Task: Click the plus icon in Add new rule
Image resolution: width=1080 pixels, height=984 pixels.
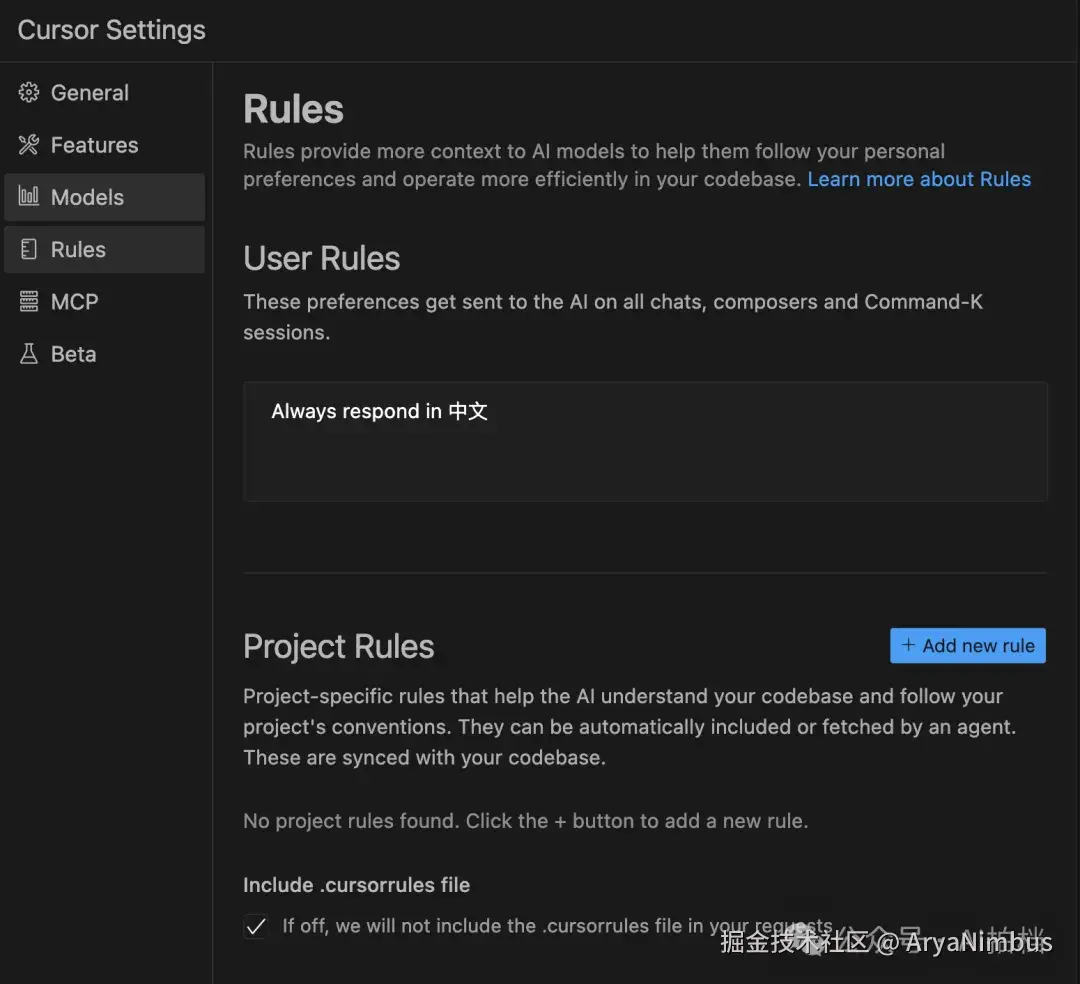Action: pyautogui.click(x=908, y=645)
